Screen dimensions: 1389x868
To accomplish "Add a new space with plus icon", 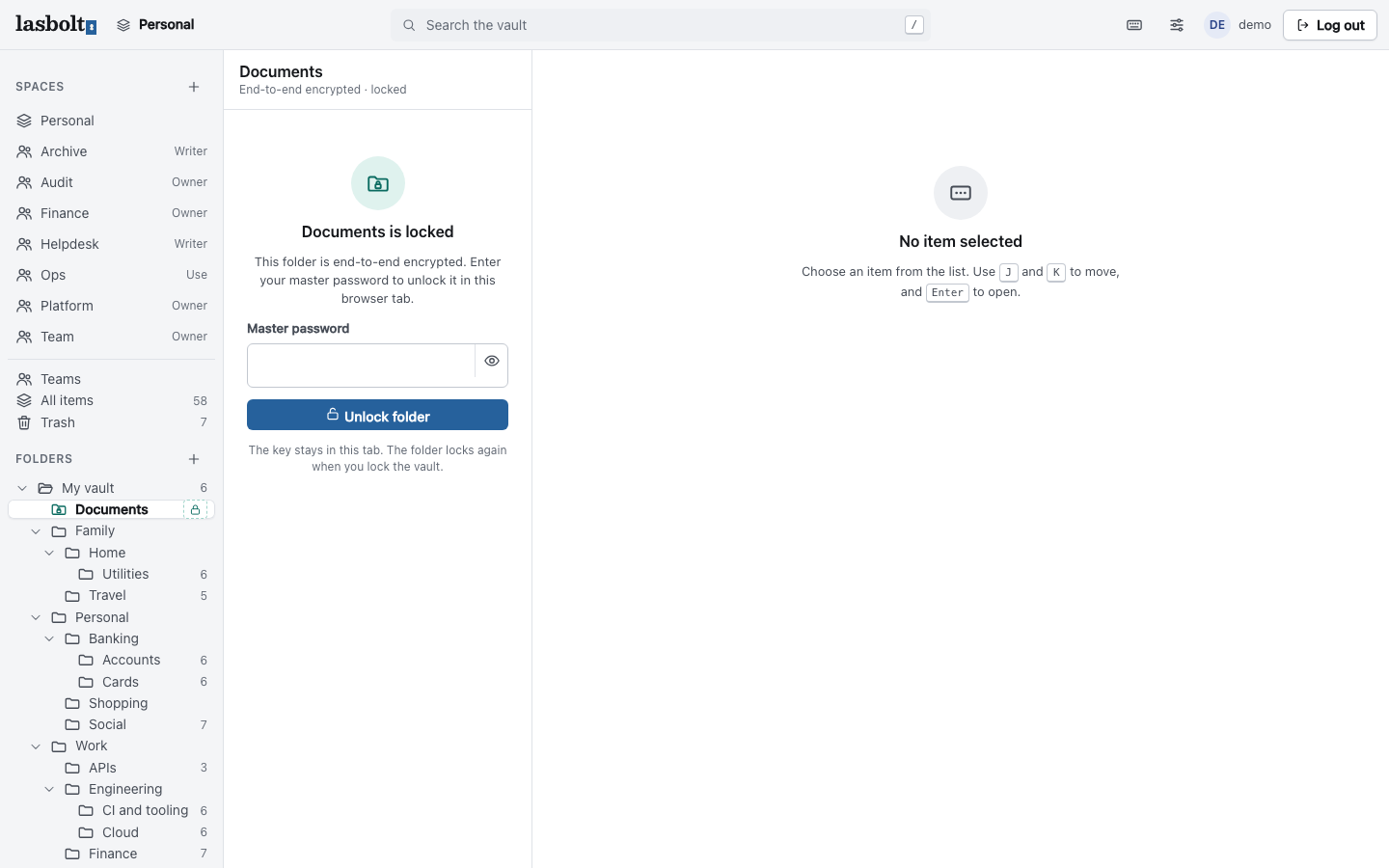I will click(x=194, y=87).
